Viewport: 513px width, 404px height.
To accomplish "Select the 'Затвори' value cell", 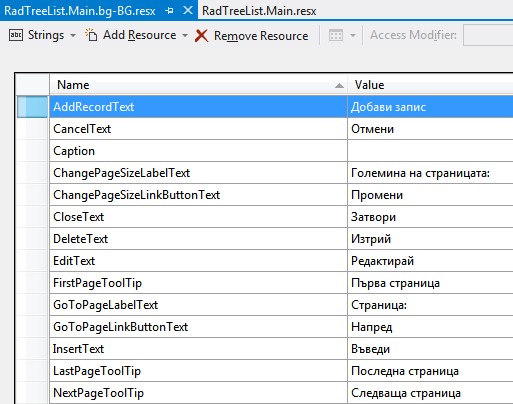I will pyautogui.click(x=430, y=217).
